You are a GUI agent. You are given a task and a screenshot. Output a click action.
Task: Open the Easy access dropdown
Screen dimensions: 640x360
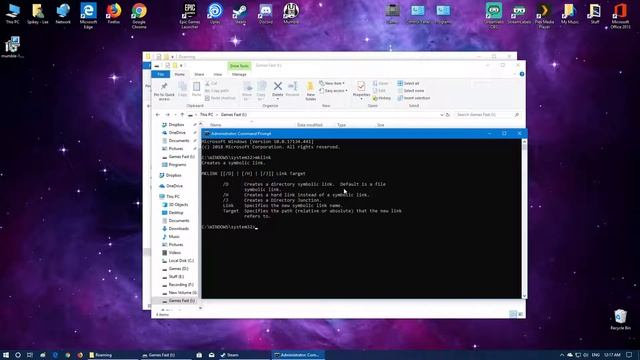(333, 91)
